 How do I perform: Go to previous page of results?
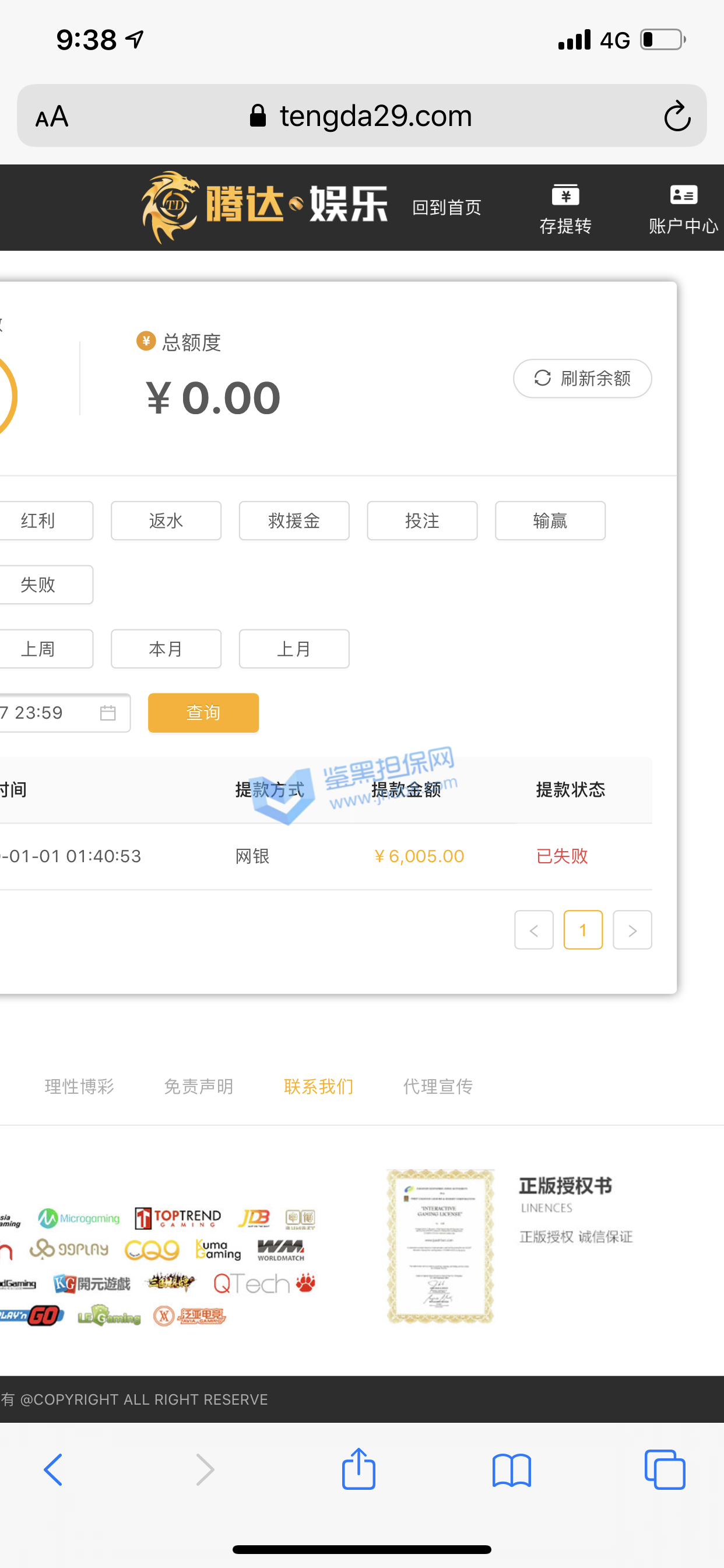pos(533,929)
